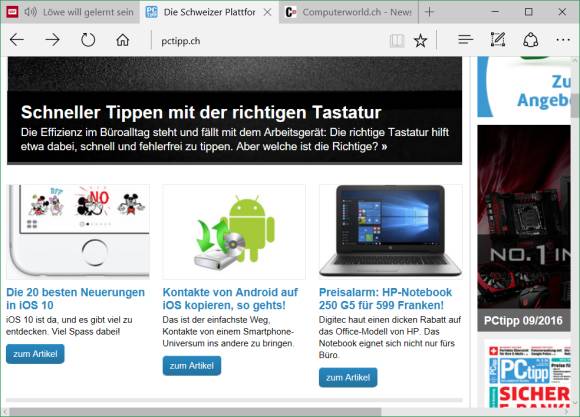Open Kontakte von Android auf iOS kopieren link
The height and width of the screenshot is (417, 580).
[x=230, y=299]
